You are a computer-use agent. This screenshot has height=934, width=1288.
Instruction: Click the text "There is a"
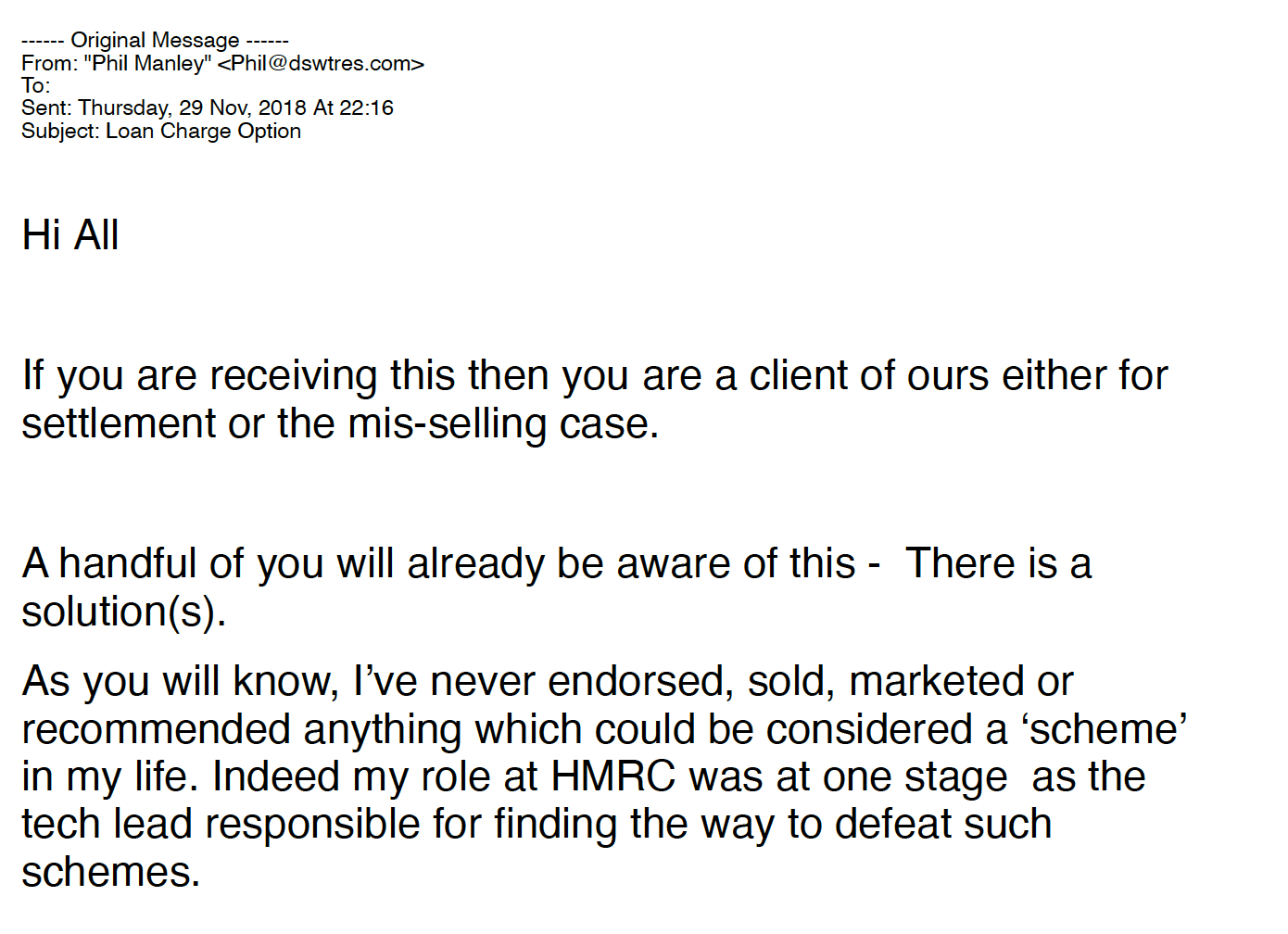[998, 564]
